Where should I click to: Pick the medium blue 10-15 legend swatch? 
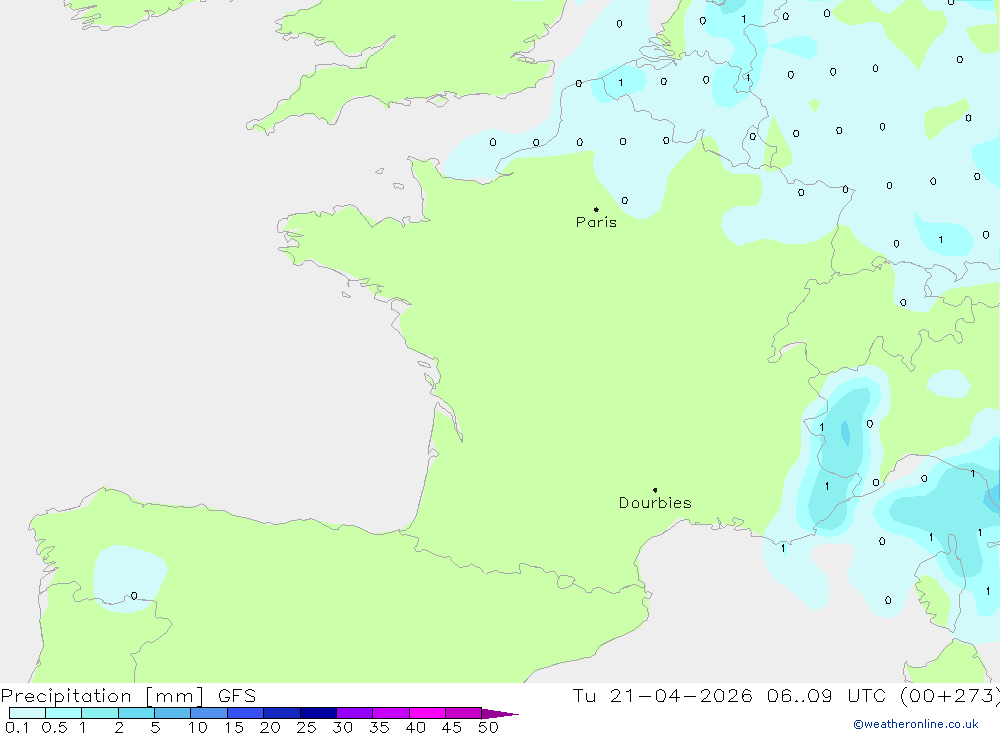coord(209,713)
